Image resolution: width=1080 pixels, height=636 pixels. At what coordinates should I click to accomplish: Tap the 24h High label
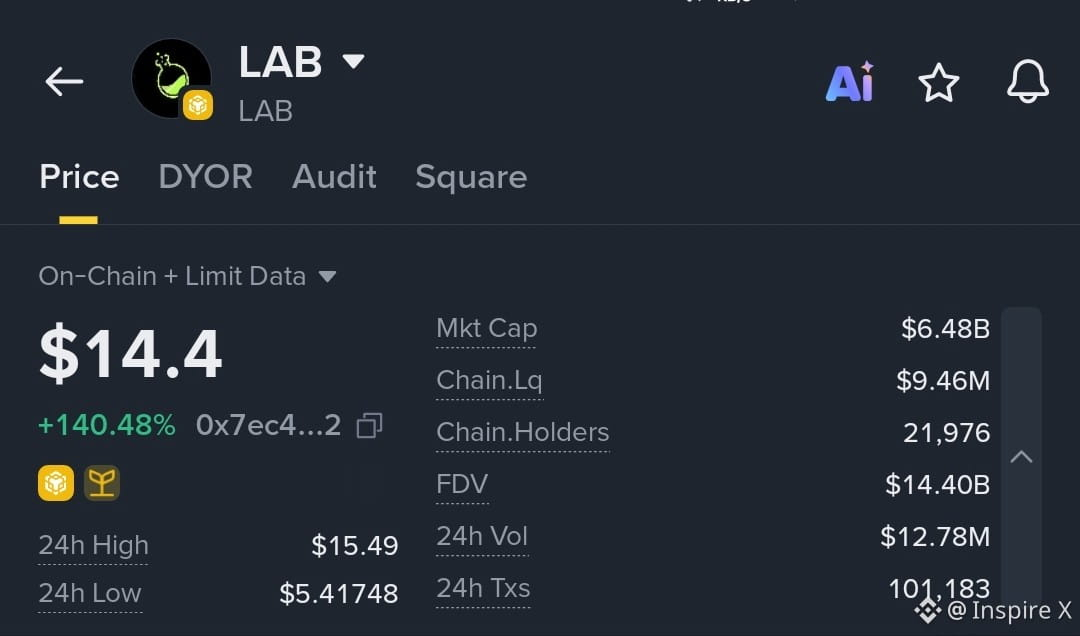(x=93, y=545)
